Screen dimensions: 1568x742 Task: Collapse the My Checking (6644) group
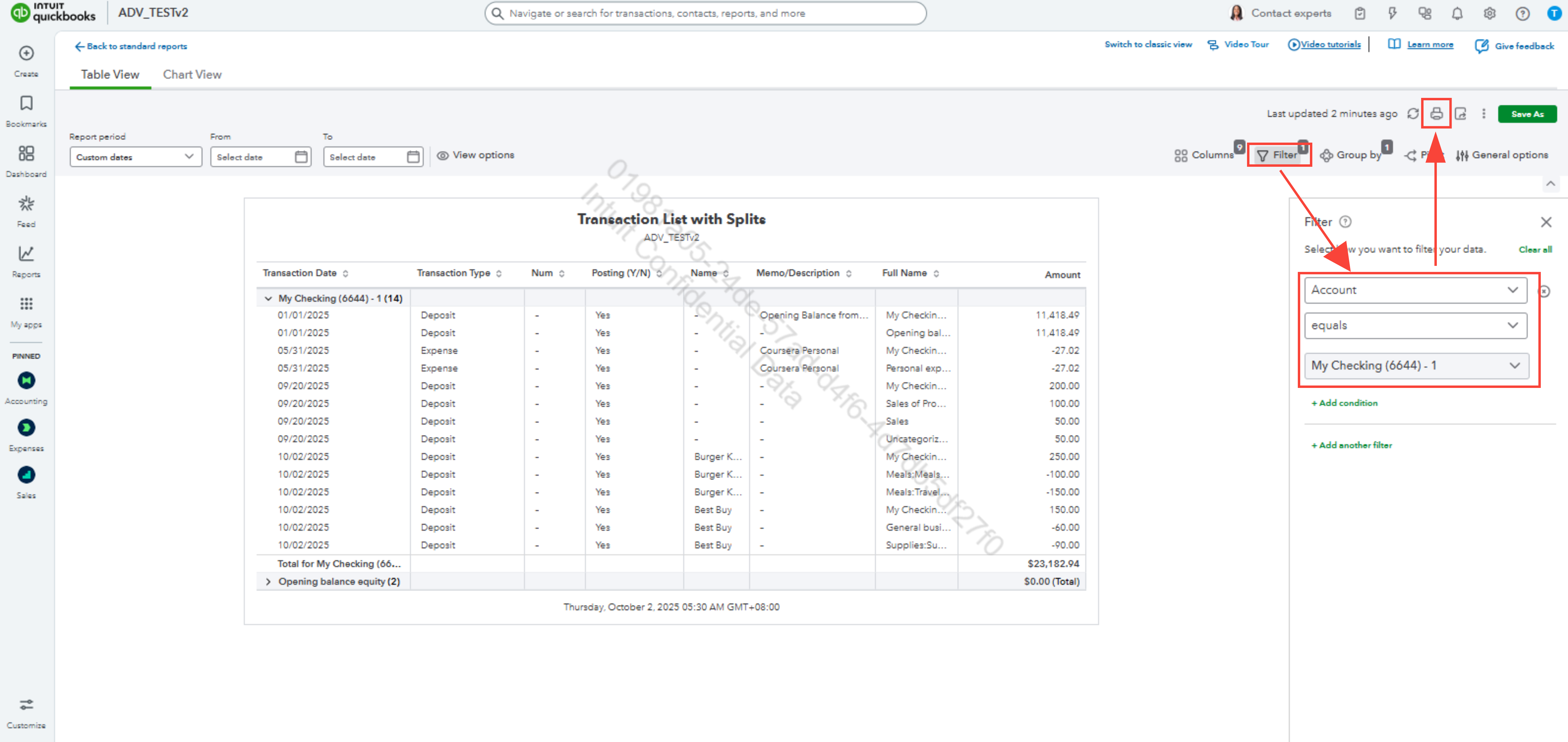(x=268, y=298)
